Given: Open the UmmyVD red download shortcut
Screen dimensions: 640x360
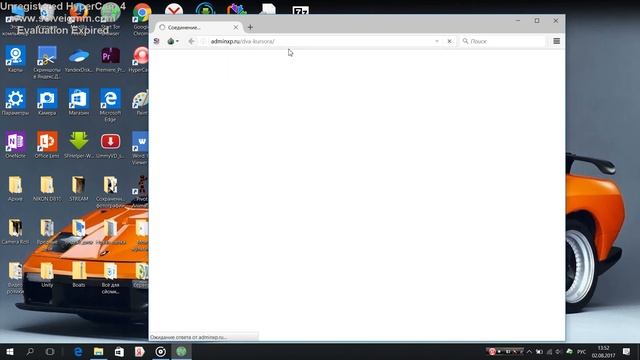Looking at the screenshot, I should [110, 145].
